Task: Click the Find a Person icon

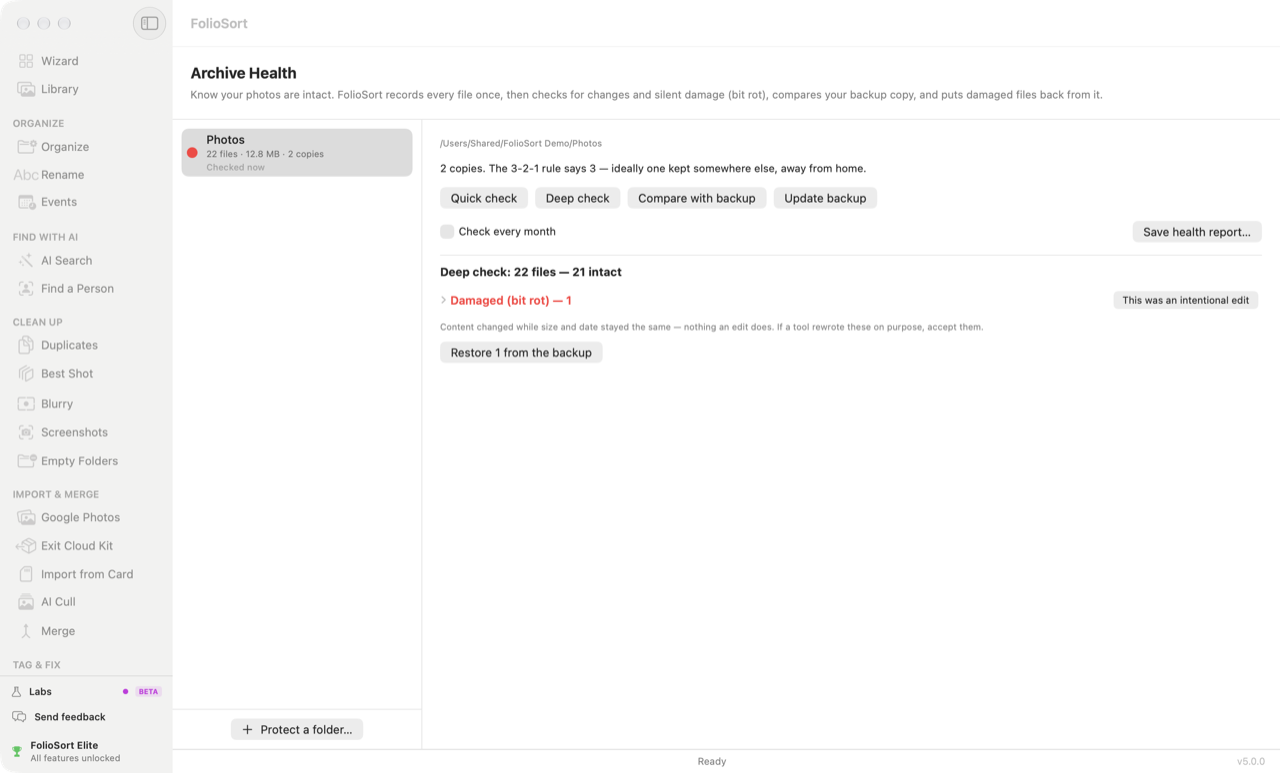Action: (26, 289)
